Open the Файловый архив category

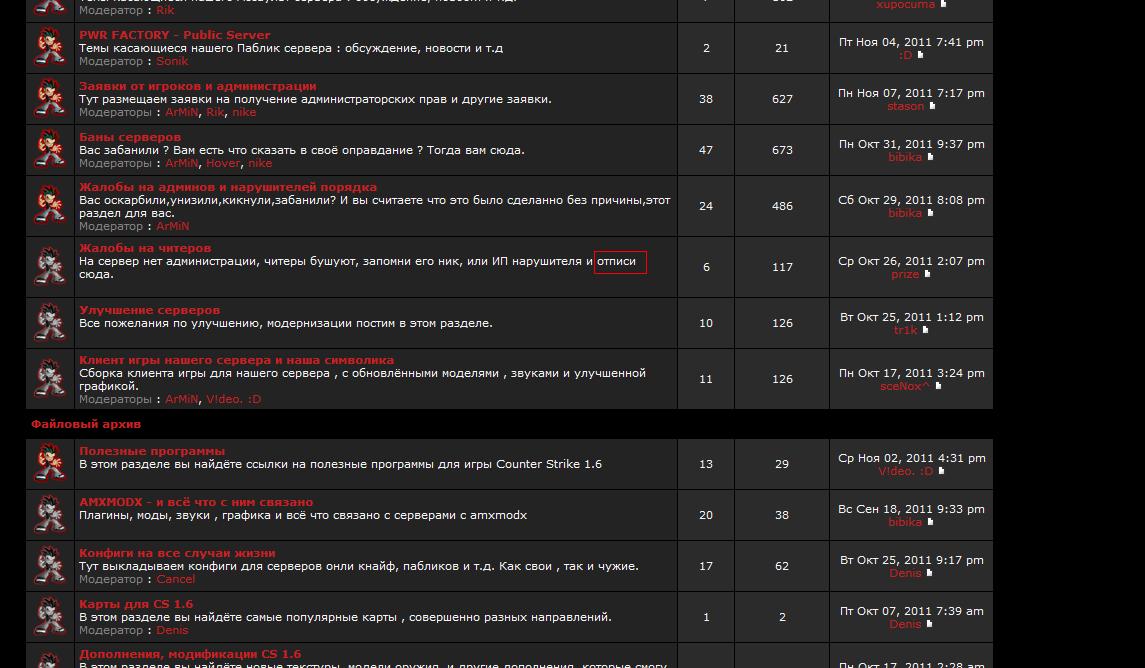(x=86, y=424)
